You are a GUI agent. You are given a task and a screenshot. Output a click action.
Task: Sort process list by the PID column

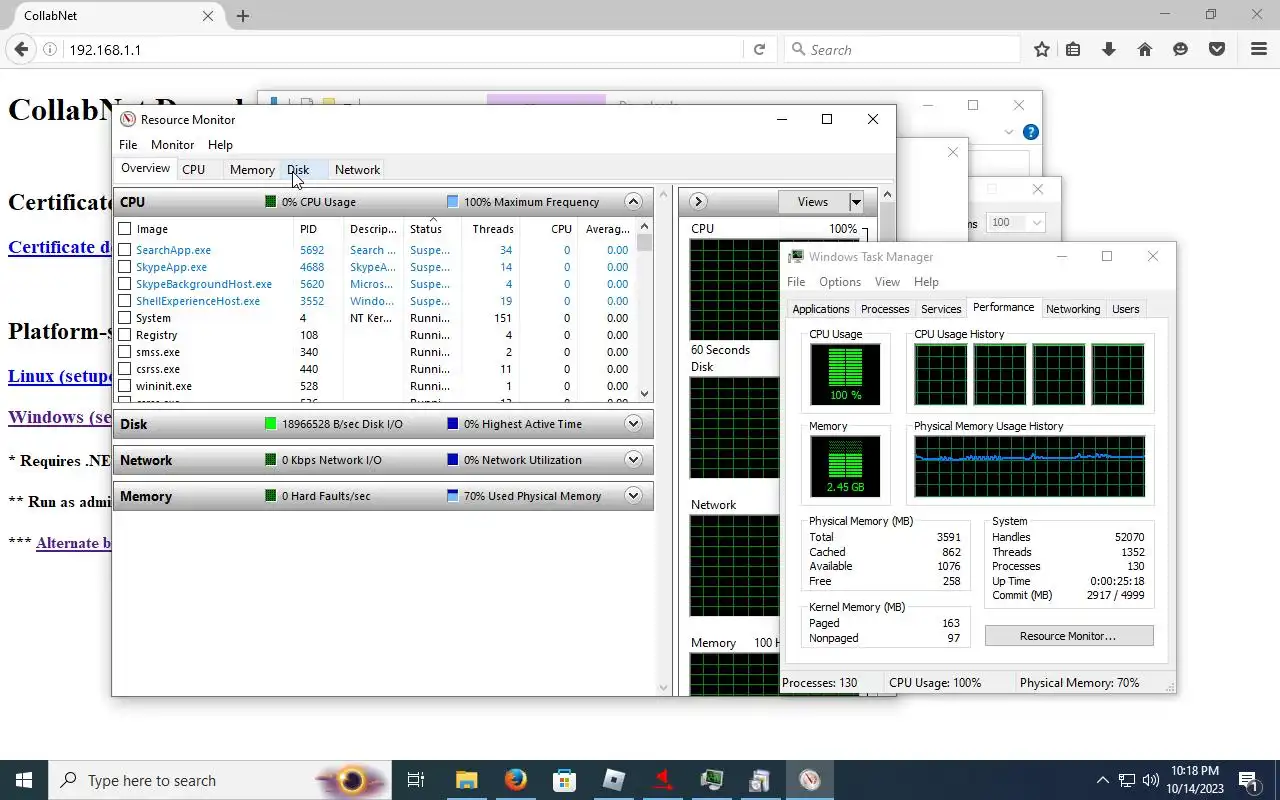click(319, 229)
